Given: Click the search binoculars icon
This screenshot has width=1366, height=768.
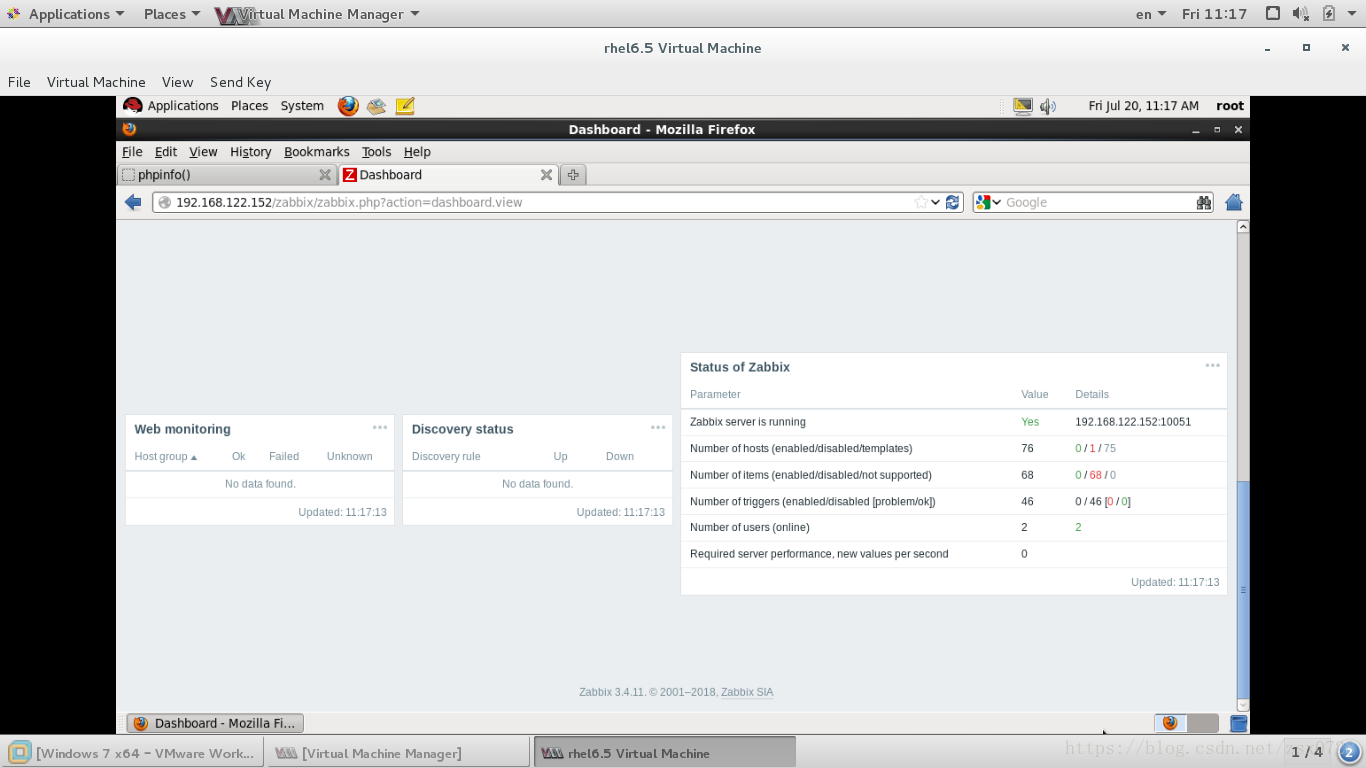Looking at the screenshot, I should [x=1203, y=202].
